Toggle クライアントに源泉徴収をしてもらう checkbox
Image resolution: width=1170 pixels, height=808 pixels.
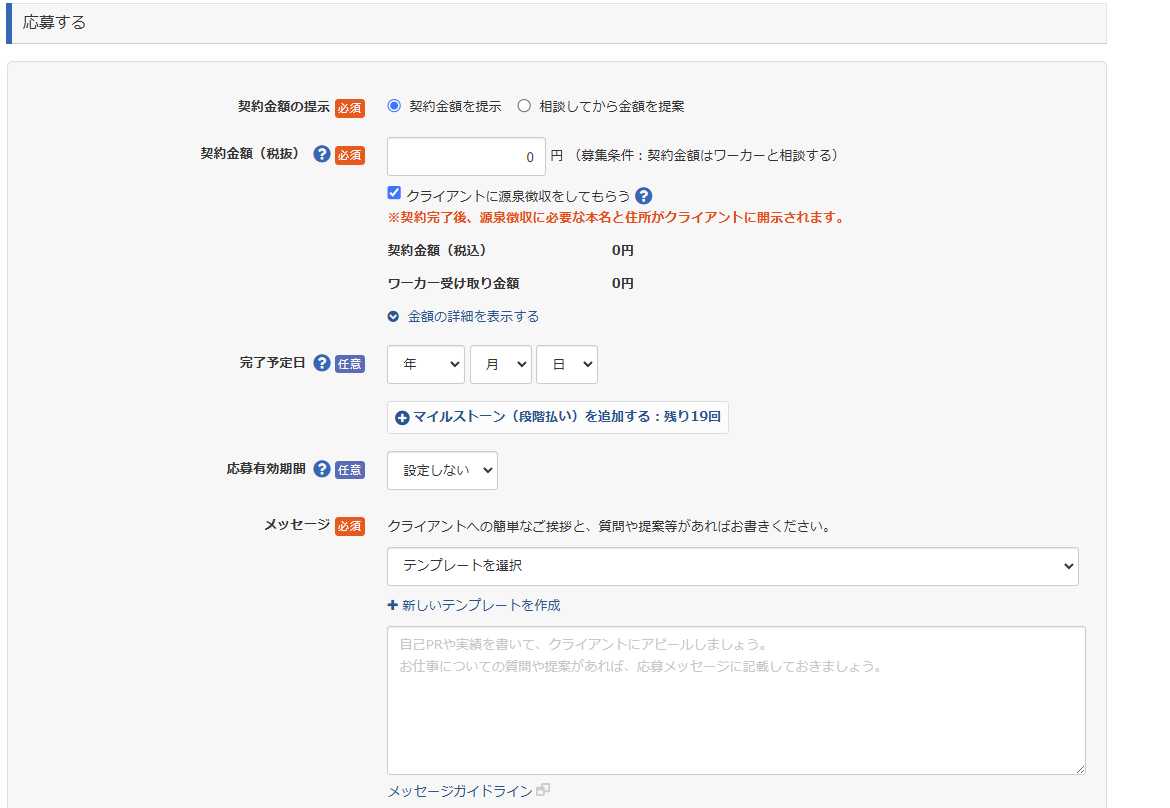click(394, 193)
